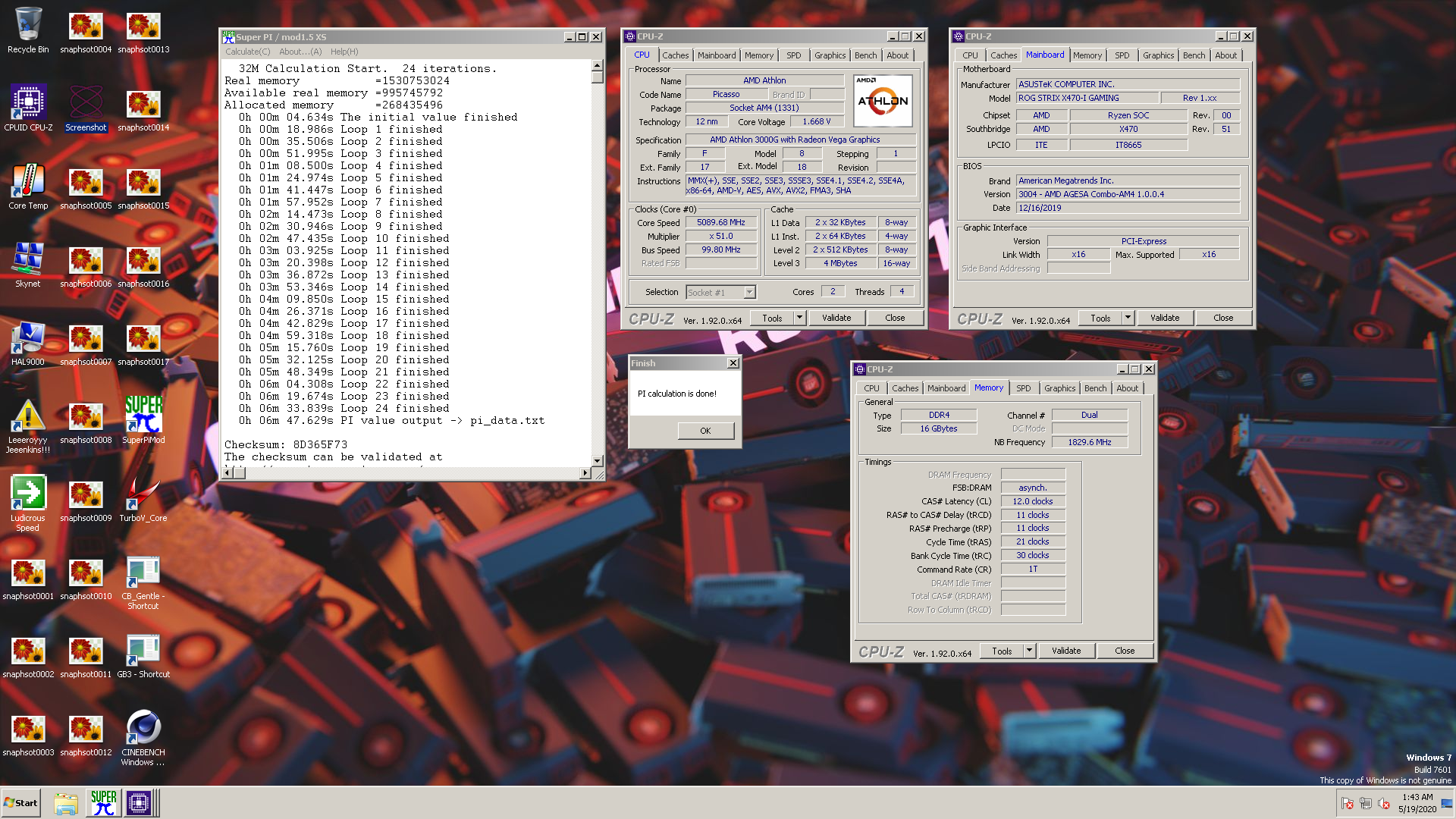The height and width of the screenshot is (819, 1456).
Task: Open Leeeroyyy Jeeenkins!!! warning icon
Action: point(28,426)
